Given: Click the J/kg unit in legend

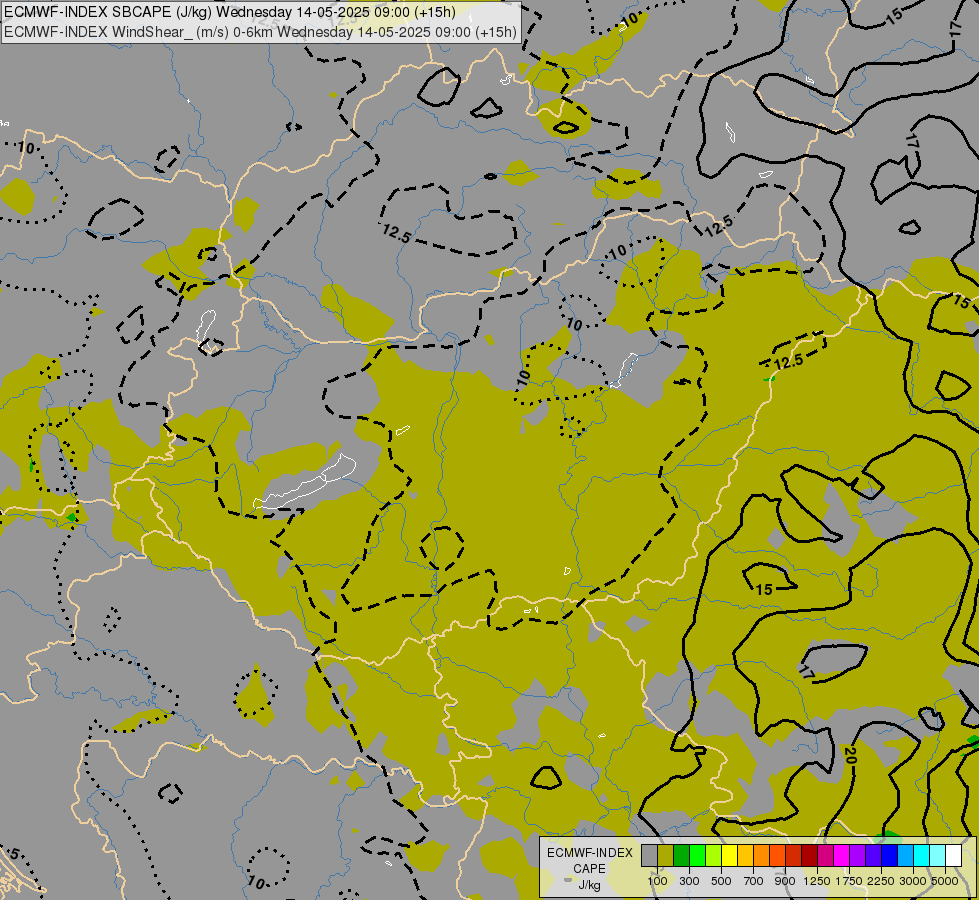Looking at the screenshot, I should (x=589, y=886).
